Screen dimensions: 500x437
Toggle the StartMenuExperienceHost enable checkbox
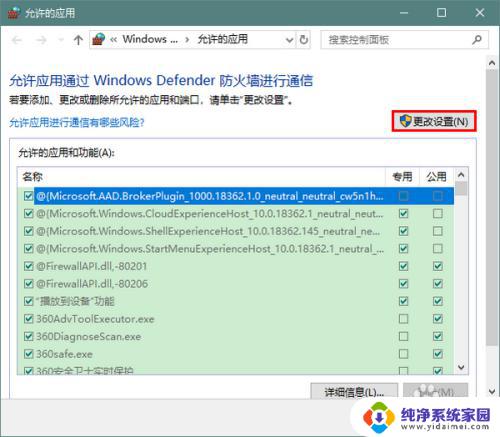(x=29, y=249)
